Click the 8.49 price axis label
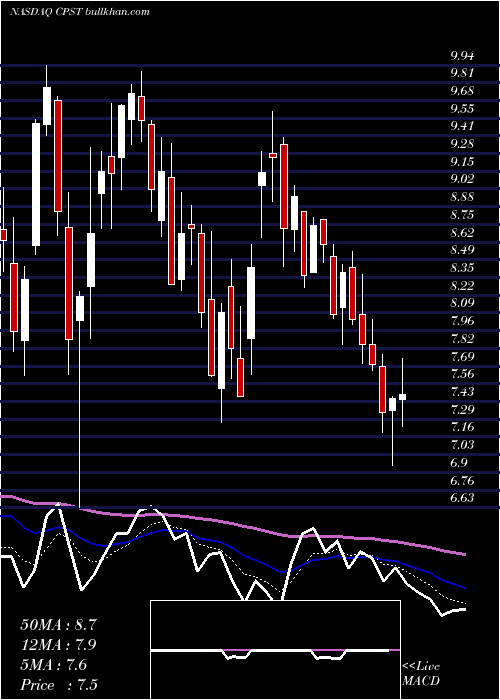 coord(462,250)
